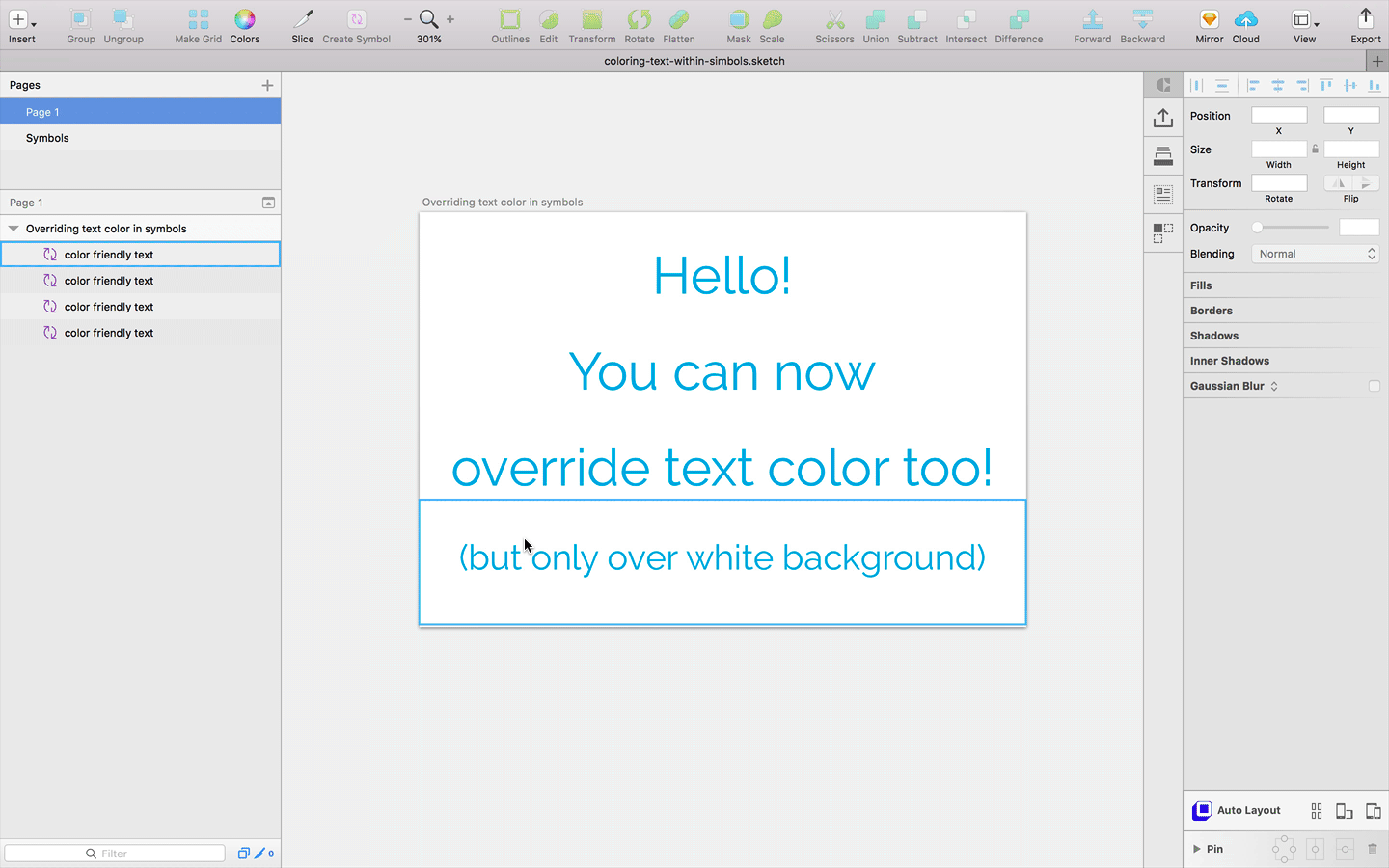Collapse the Overriding text color in symbols group

[x=13, y=229]
